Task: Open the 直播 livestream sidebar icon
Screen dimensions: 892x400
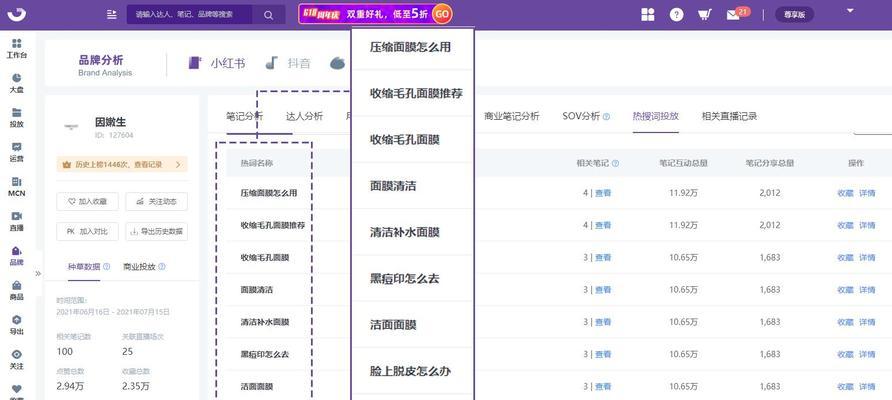Action: [16, 221]
